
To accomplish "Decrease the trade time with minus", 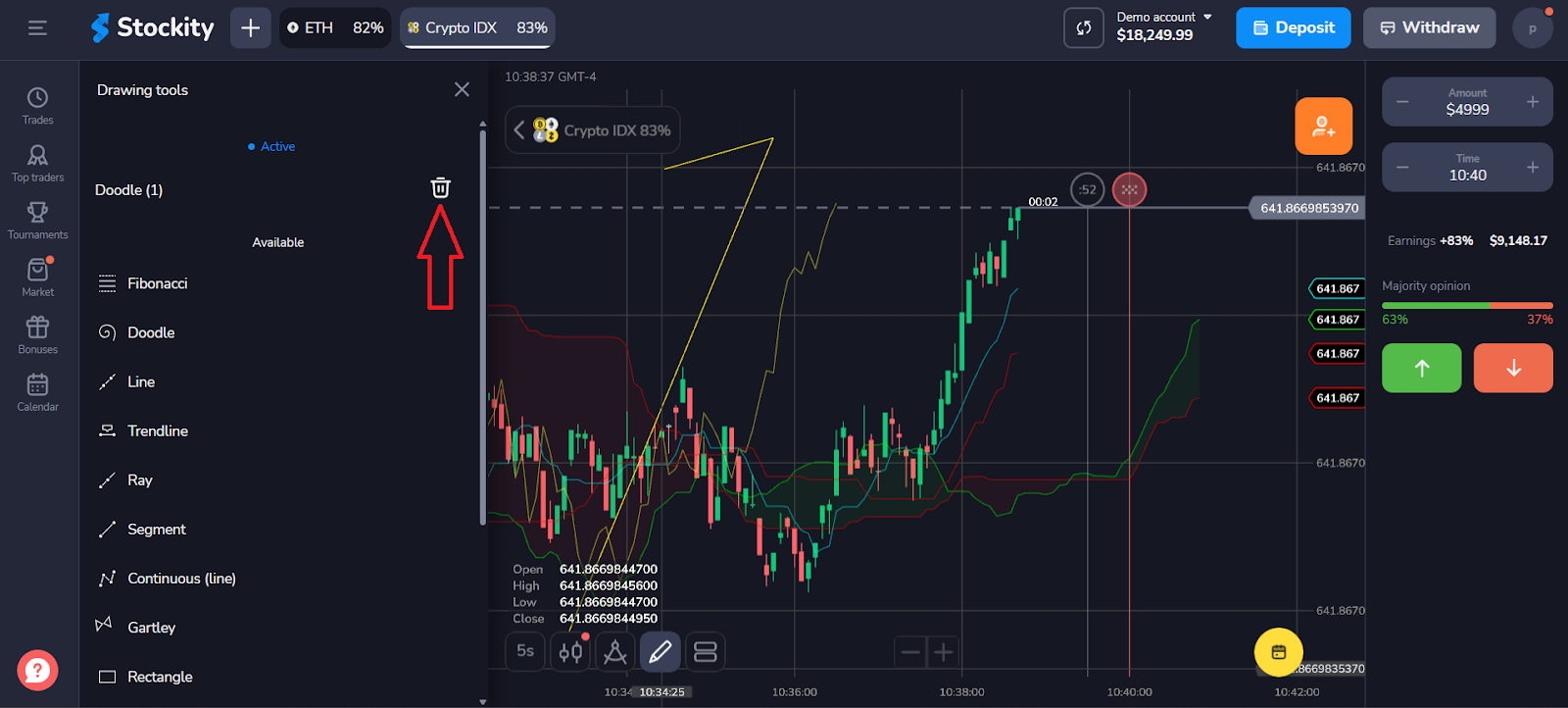I will tap(1402, 168).
